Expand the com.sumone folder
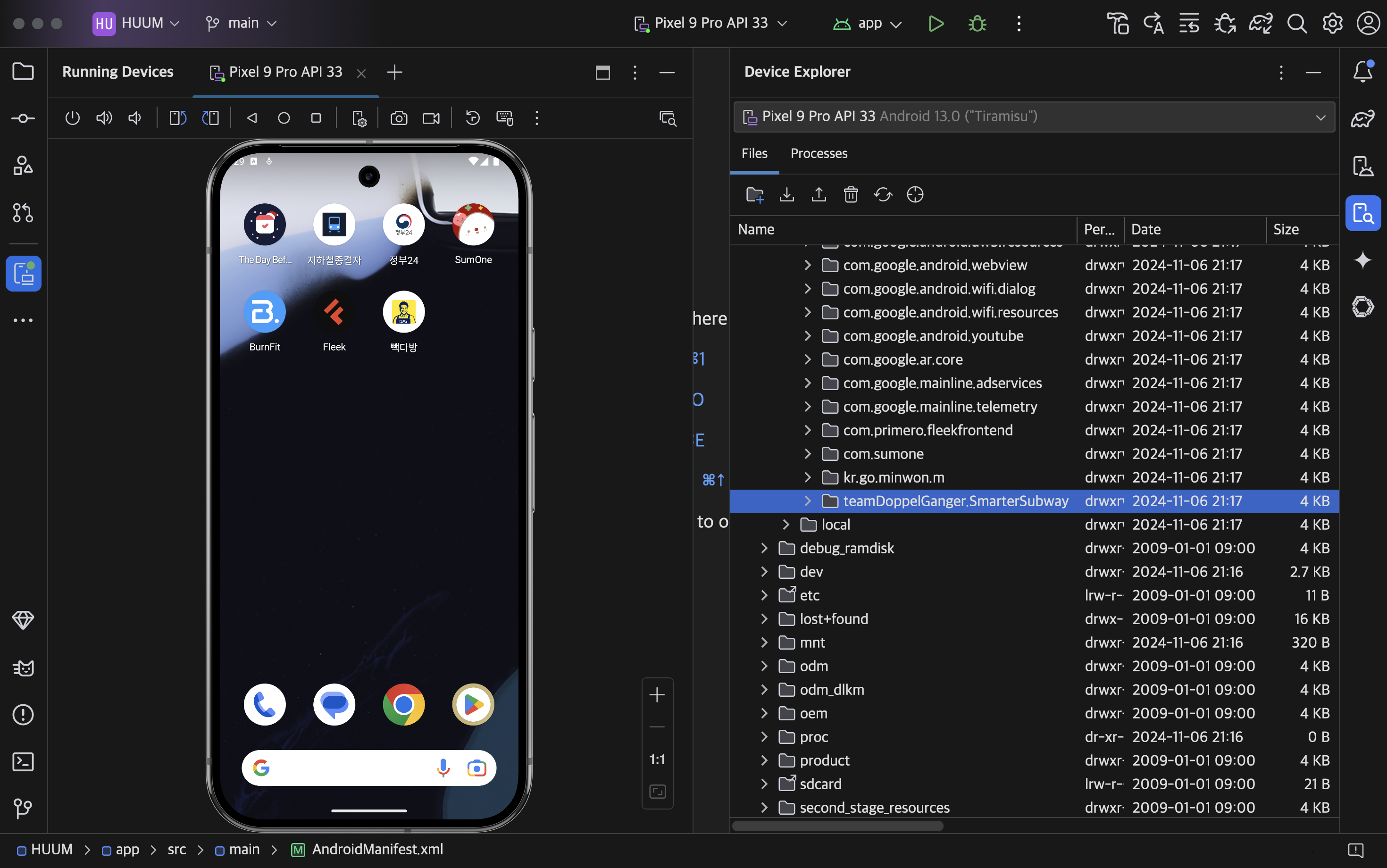Image resolution: width=1387 pixels, height=868 pixels. (808, 454)
